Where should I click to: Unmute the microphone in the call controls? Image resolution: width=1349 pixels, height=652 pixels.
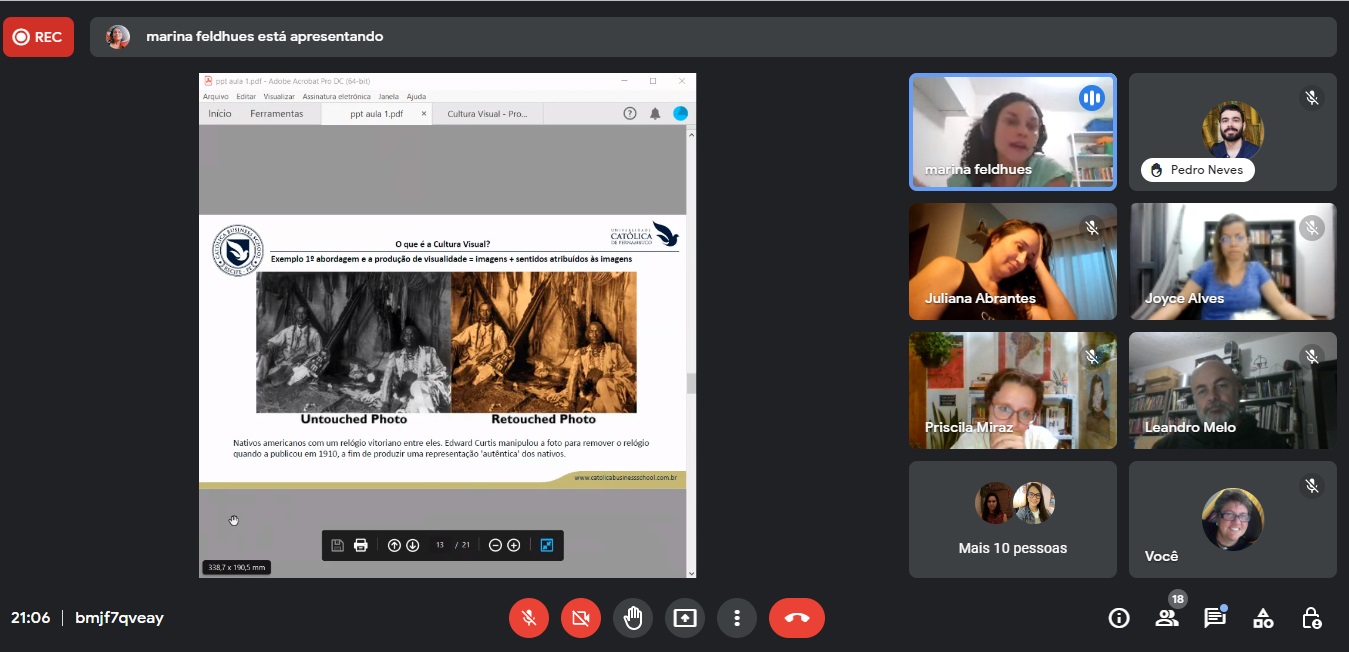tap(529, 618)
